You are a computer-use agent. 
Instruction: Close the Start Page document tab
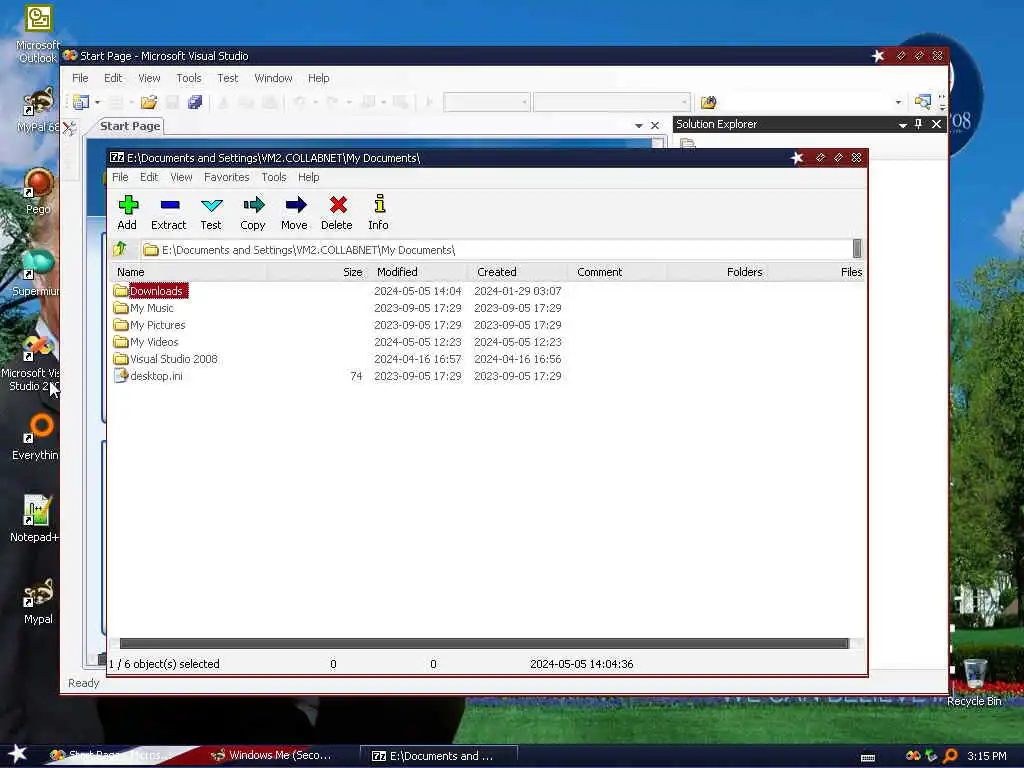pos(655,125)
